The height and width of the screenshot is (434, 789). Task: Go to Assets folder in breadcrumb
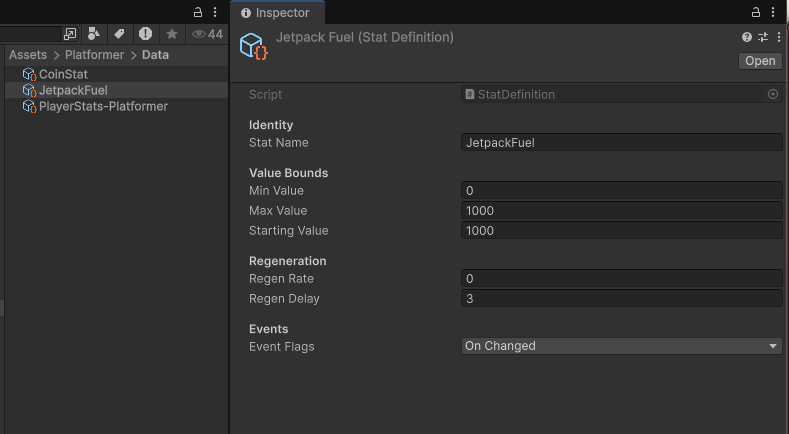28,55
